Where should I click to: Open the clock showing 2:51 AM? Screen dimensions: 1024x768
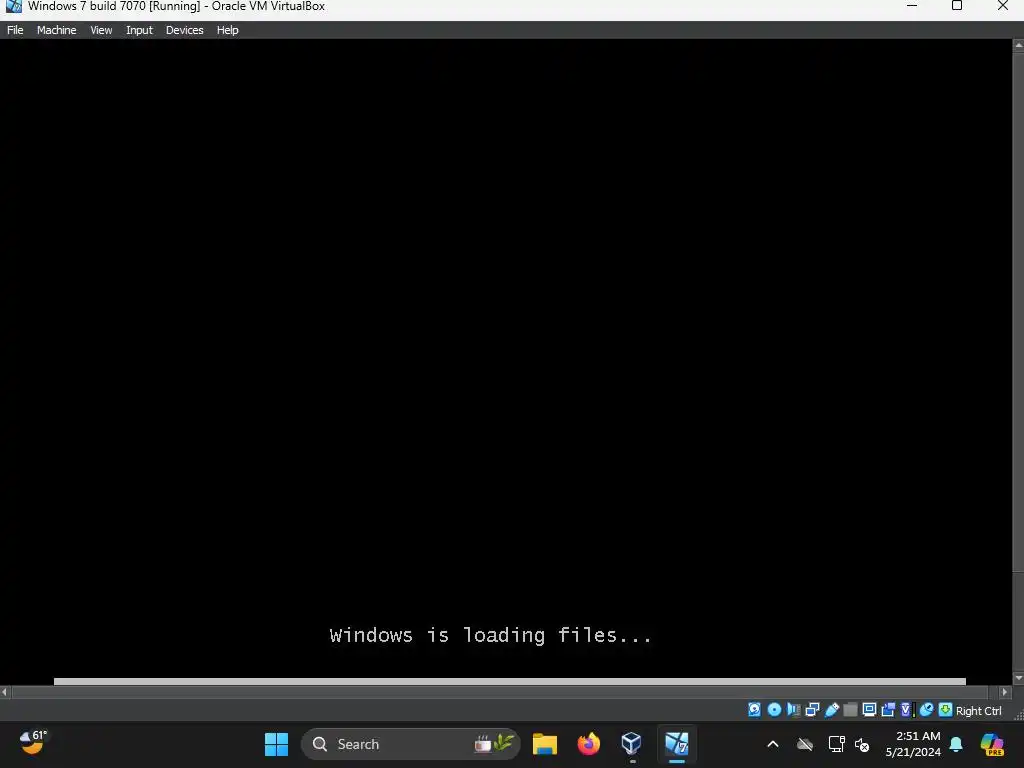click(913, 744)
